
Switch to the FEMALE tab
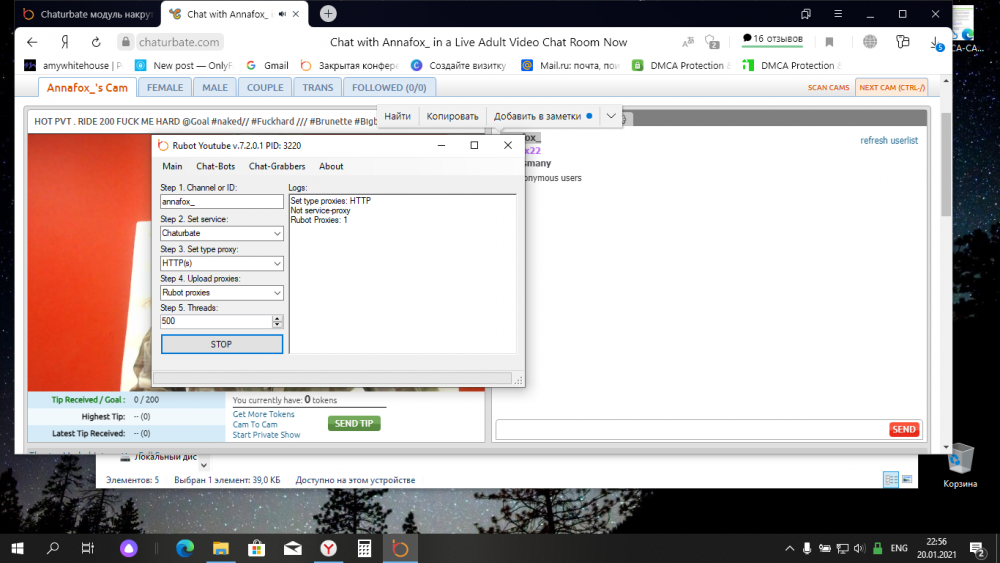[x=165, y=88]
